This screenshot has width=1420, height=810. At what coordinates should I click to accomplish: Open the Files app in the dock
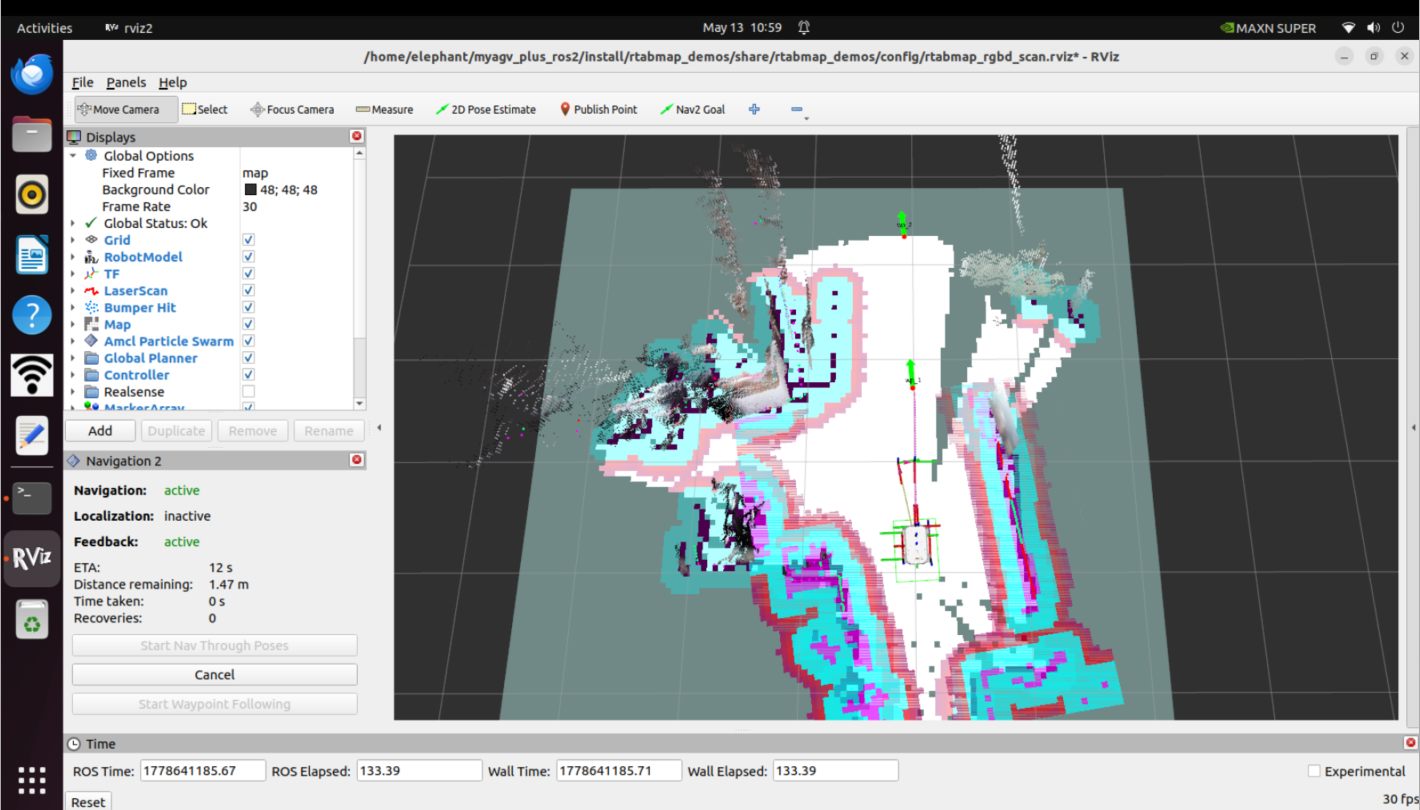tap(32, 134)
